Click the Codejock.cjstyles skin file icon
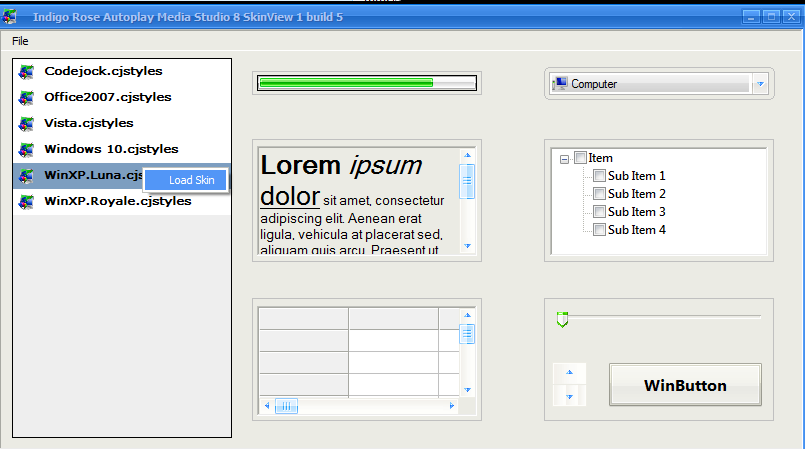 pos(26,71)
